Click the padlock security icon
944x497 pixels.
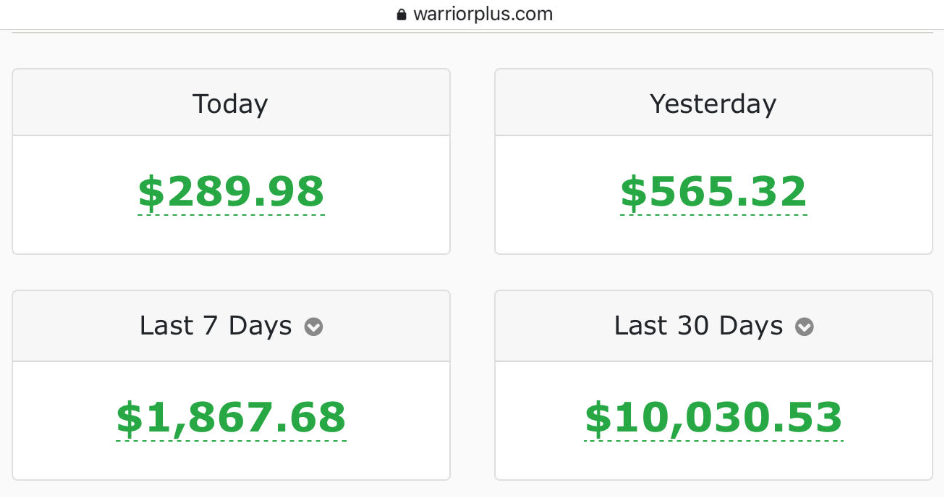click(402, 15)
